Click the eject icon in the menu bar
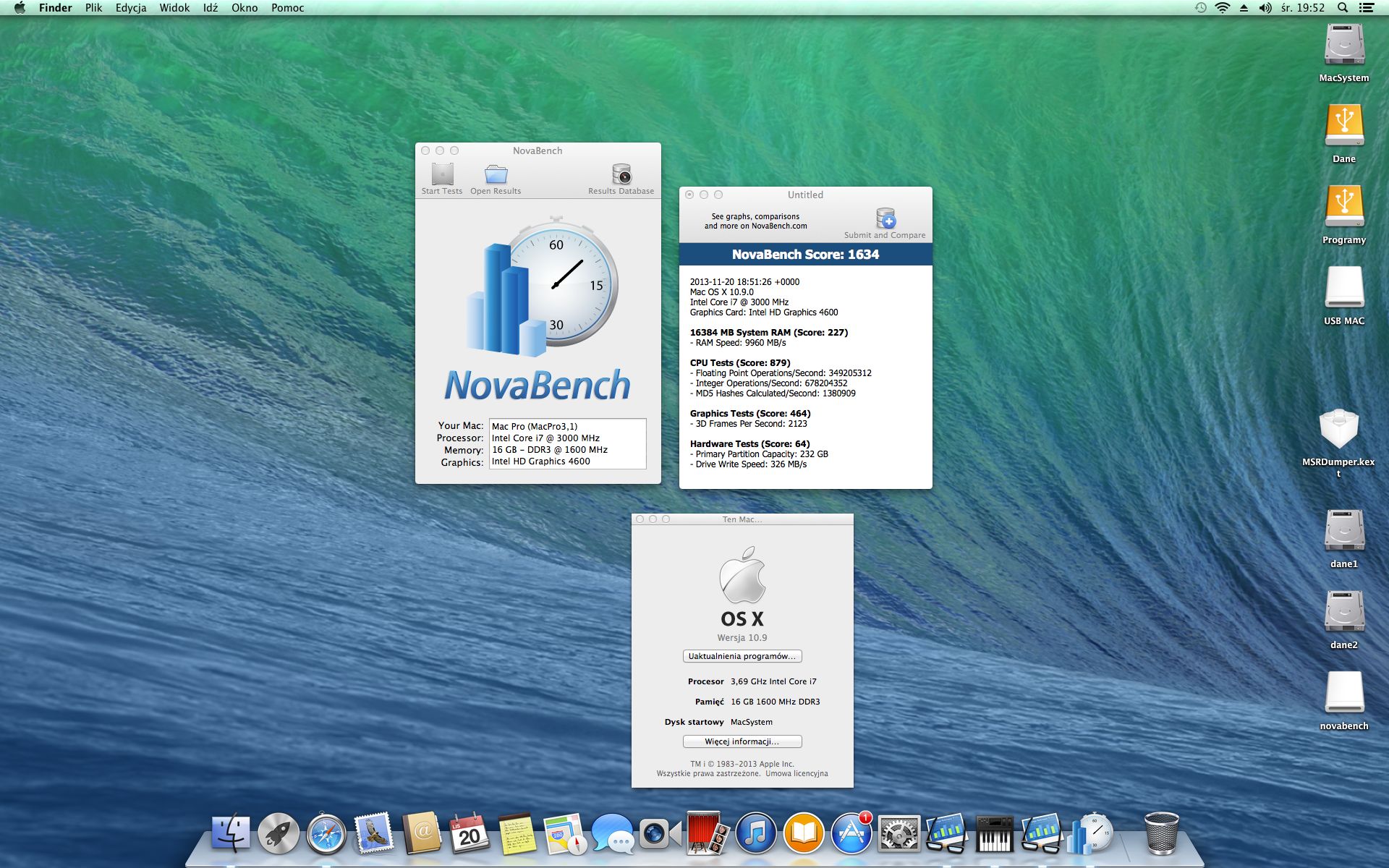 [x=1244, y=8]
